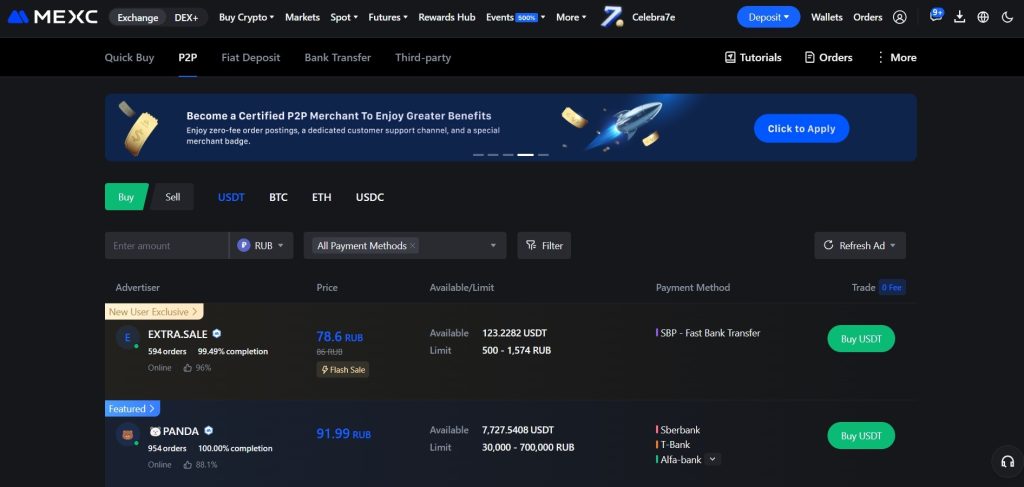Open Orders from the P2P sub-navigation
Image resolution: width=1024 pixels, height=487 pixels.
(828, 57)
